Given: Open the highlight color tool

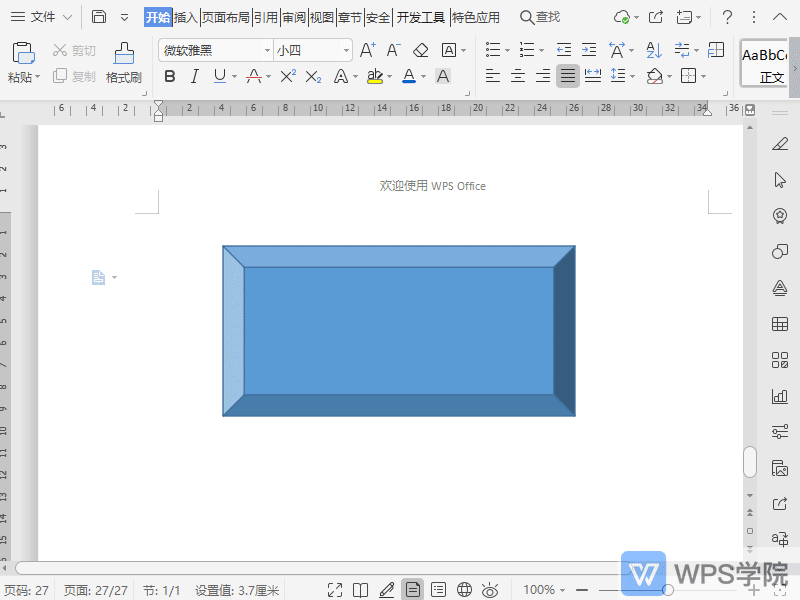Looking at the screenshot, I should (375, 76).
